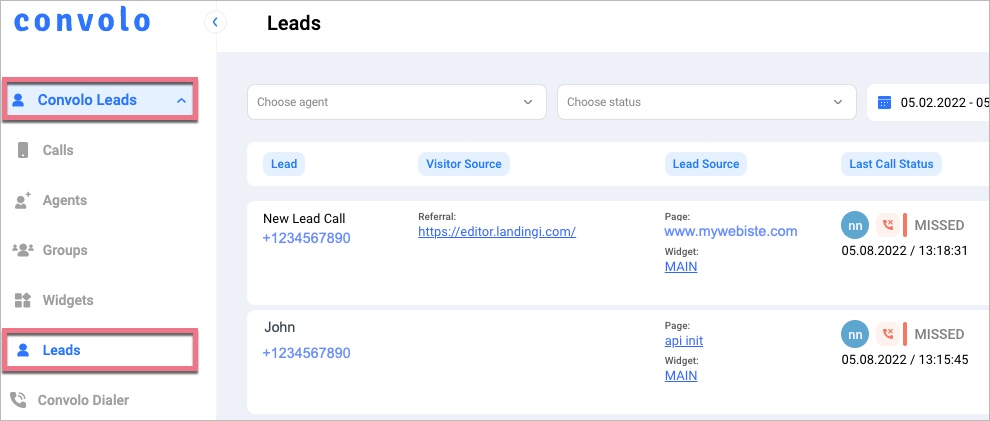
Task: Open the api init page link
Action: pyautogui.click(x=683, y=340)
